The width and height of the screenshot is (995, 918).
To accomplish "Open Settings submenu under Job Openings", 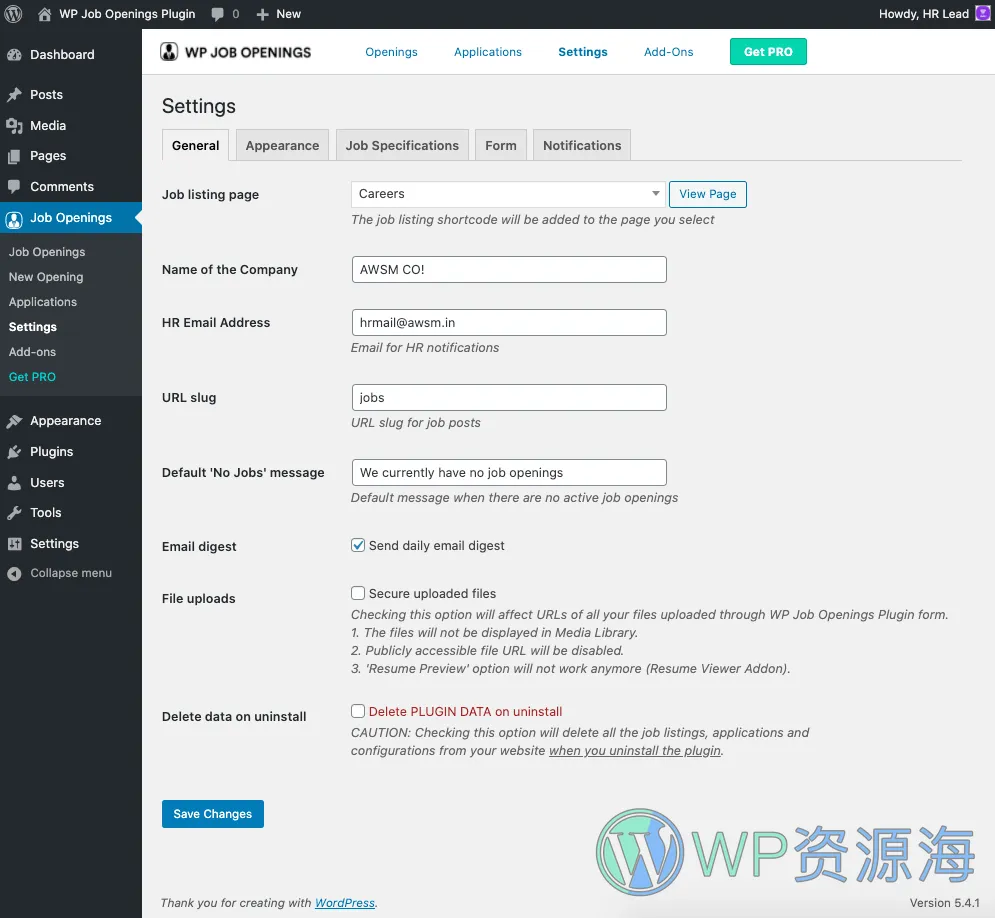I will [x=32, y=327].
